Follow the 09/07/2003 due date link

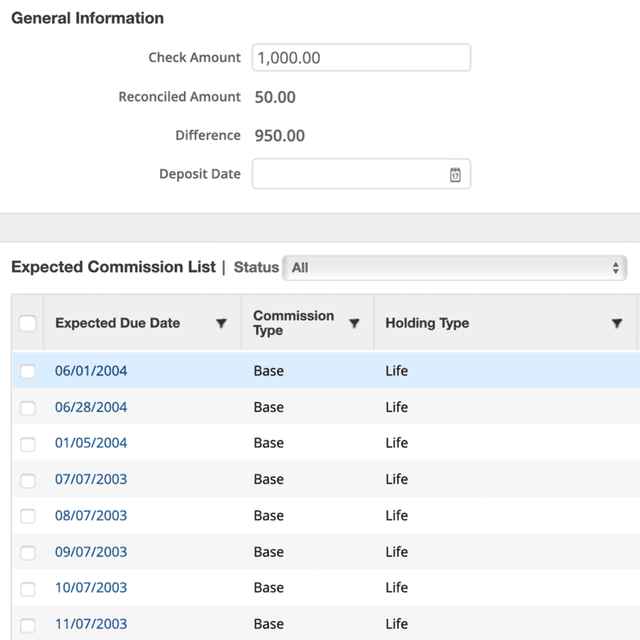[91, 552]
